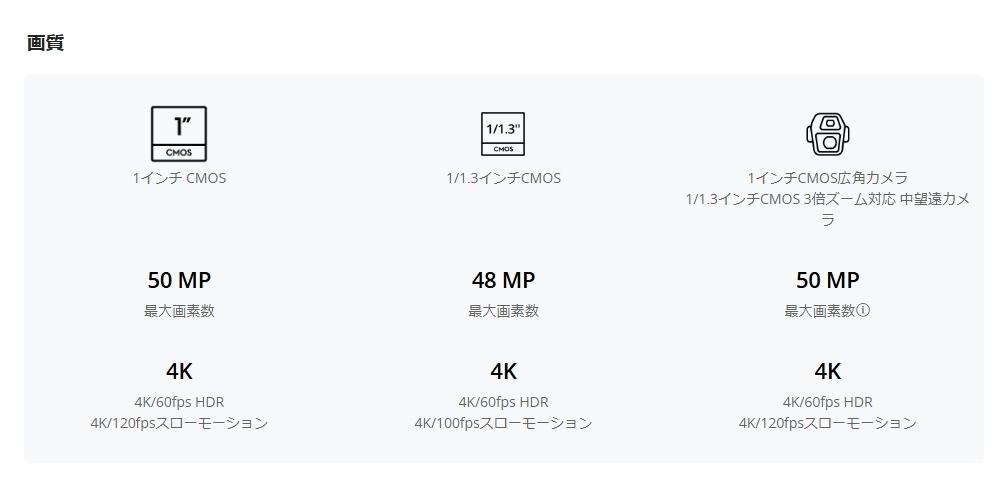Viewport: 1003px width, 479px height.
Task: Click the 4K heading in the middle column
Action: click(x=503, y=371)
